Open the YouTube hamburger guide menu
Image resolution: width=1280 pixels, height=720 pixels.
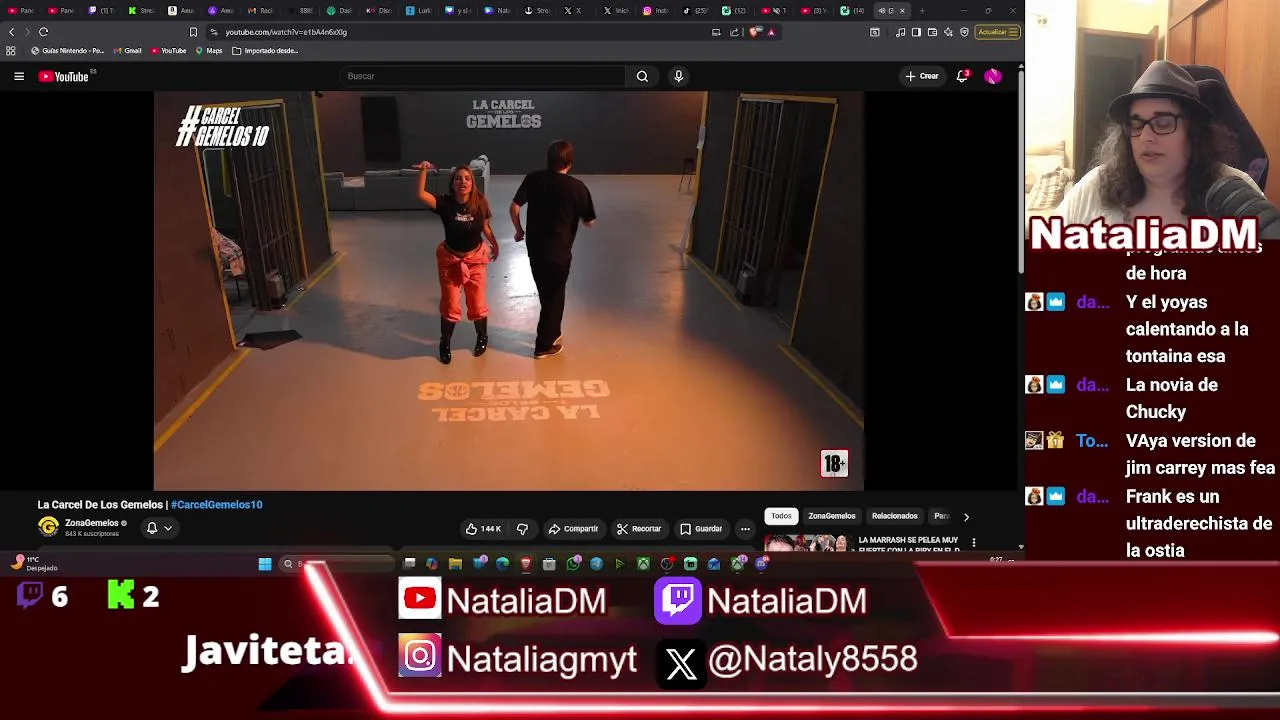pos(19,76)
